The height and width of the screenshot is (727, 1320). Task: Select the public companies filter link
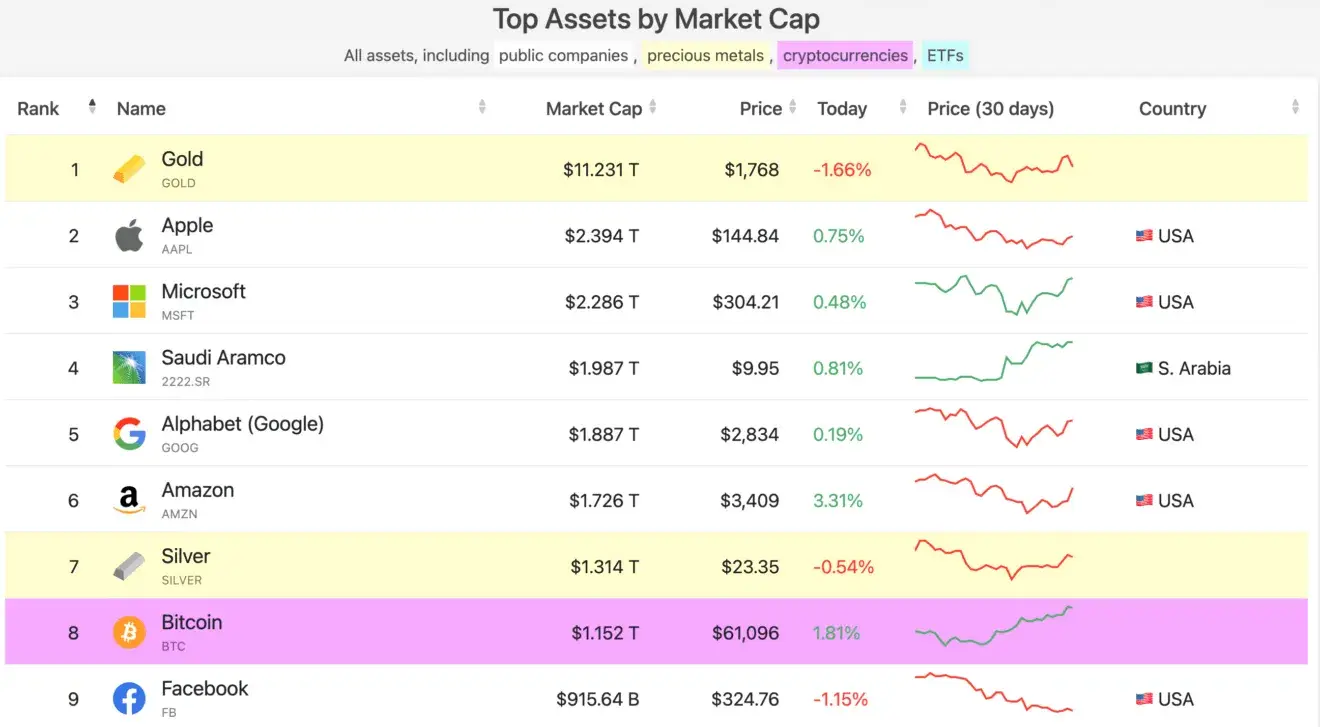(563, 56)
